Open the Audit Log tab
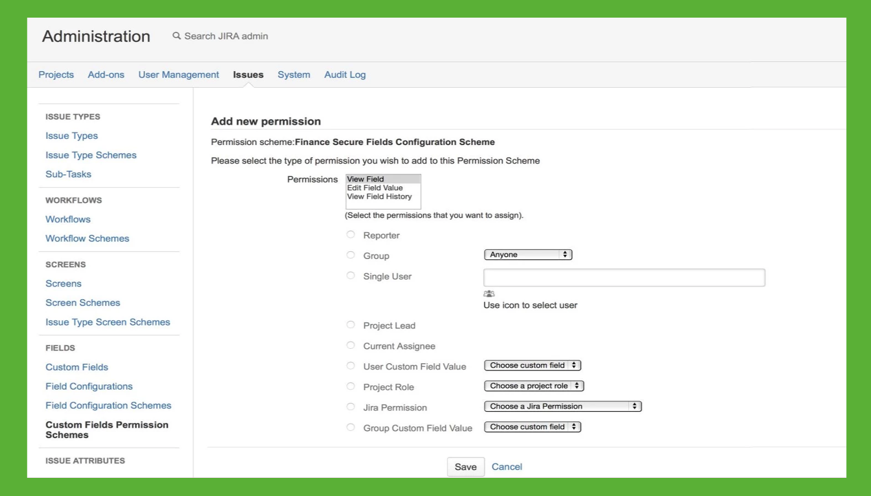Image resolution: width=871 pixels, height=496 pixels. 344,75
